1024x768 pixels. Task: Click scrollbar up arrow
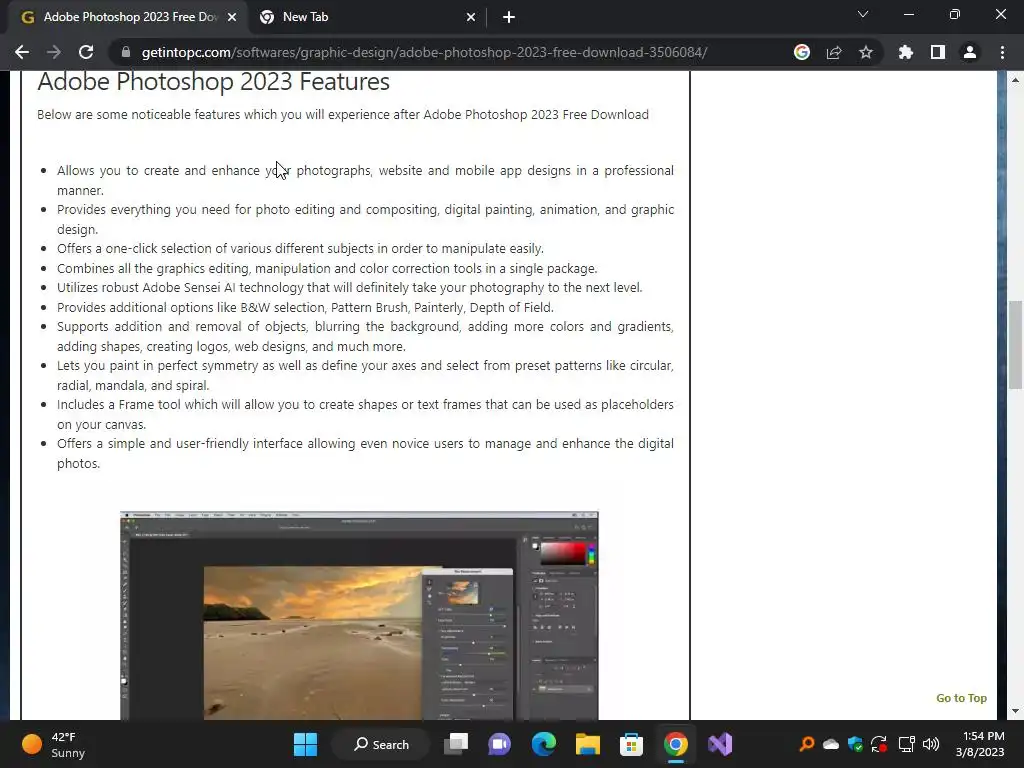click(1015, 80)
